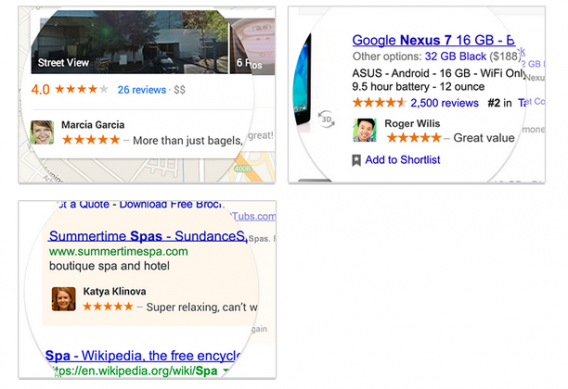Open Roger Willis's profile photo

pyautogui.click(x=364, y=130)
